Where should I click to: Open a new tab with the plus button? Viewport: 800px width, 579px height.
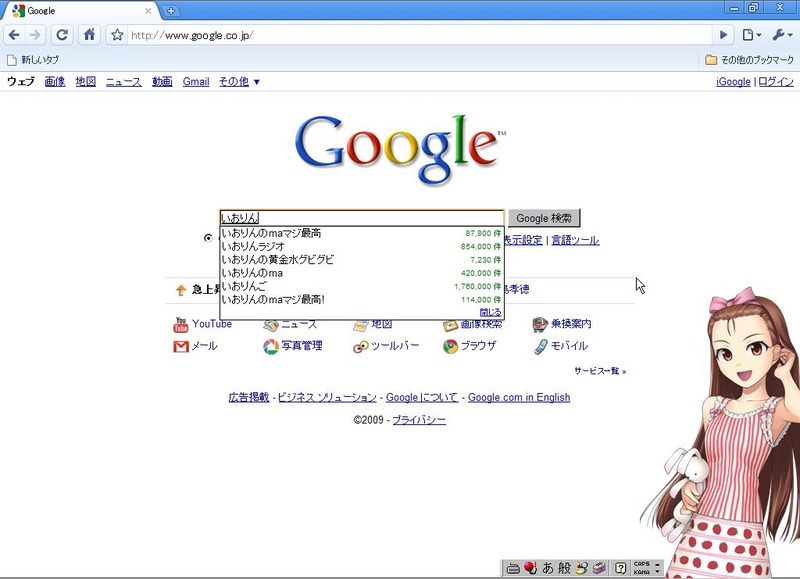click(x=171, y=10)
